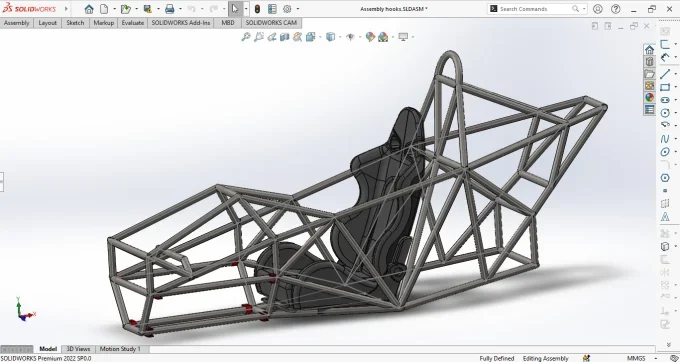Switch to the Layout tab
The width and height of the screenshot is (680, 362).
pos(48,23)
